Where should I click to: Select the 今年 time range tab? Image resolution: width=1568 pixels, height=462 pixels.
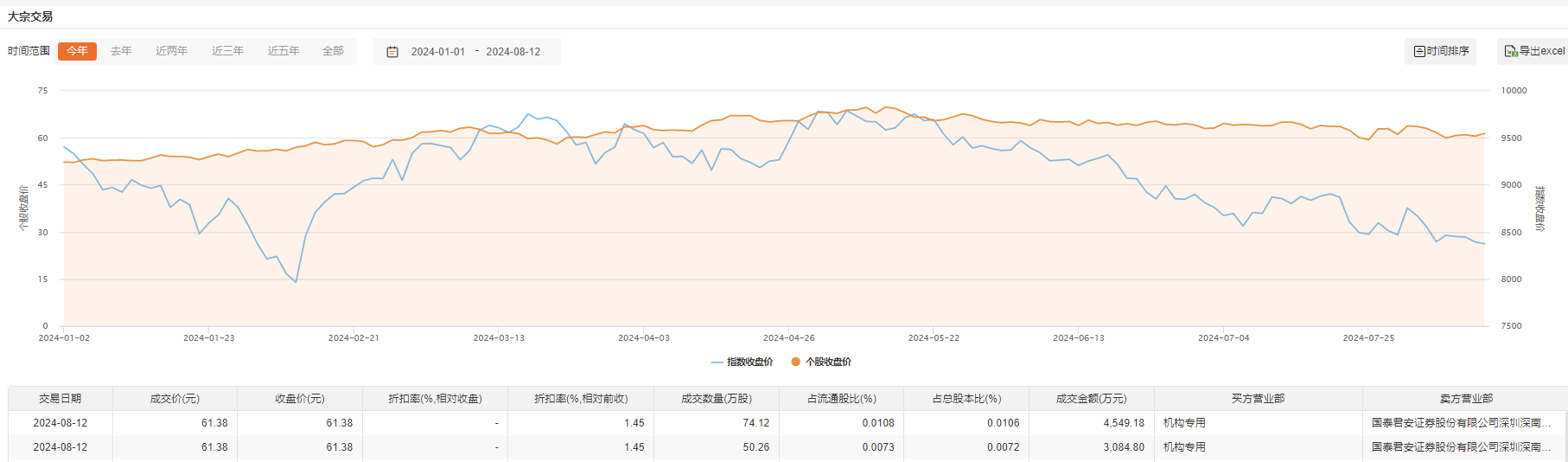pos(77,51)
